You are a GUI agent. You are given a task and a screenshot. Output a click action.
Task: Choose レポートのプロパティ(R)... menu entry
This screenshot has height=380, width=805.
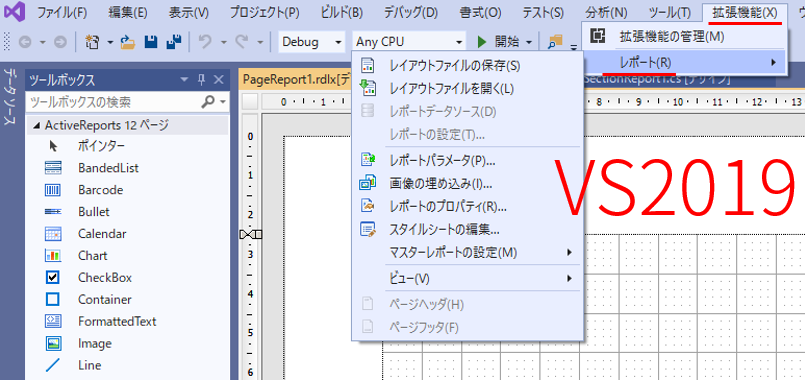(x=467, y=206)
